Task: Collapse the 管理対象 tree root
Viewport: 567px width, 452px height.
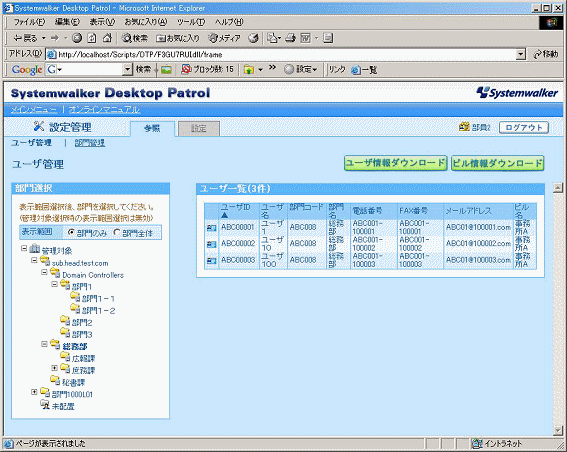Action: (x=24, y=248)
